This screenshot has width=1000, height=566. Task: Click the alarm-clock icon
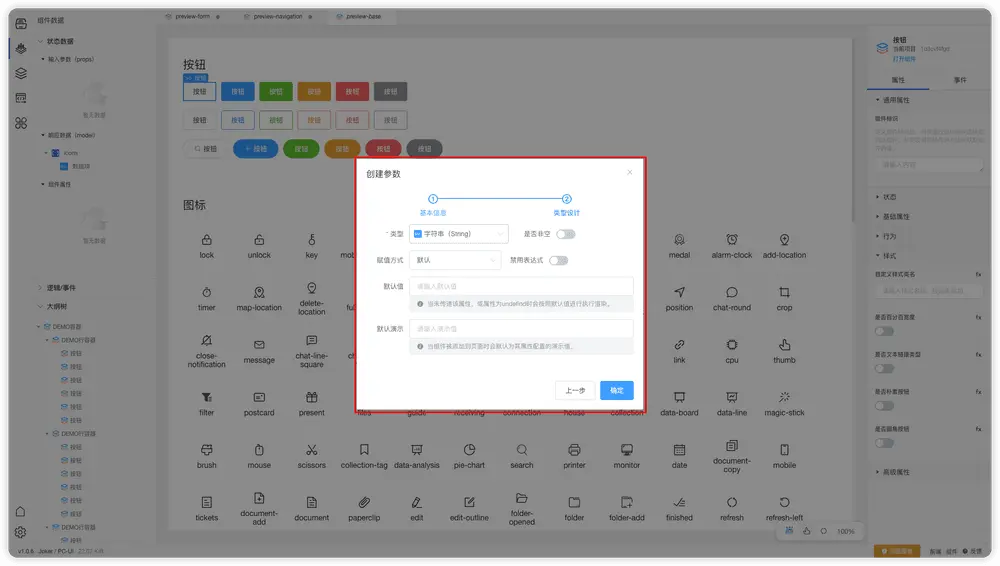(732, 241)
